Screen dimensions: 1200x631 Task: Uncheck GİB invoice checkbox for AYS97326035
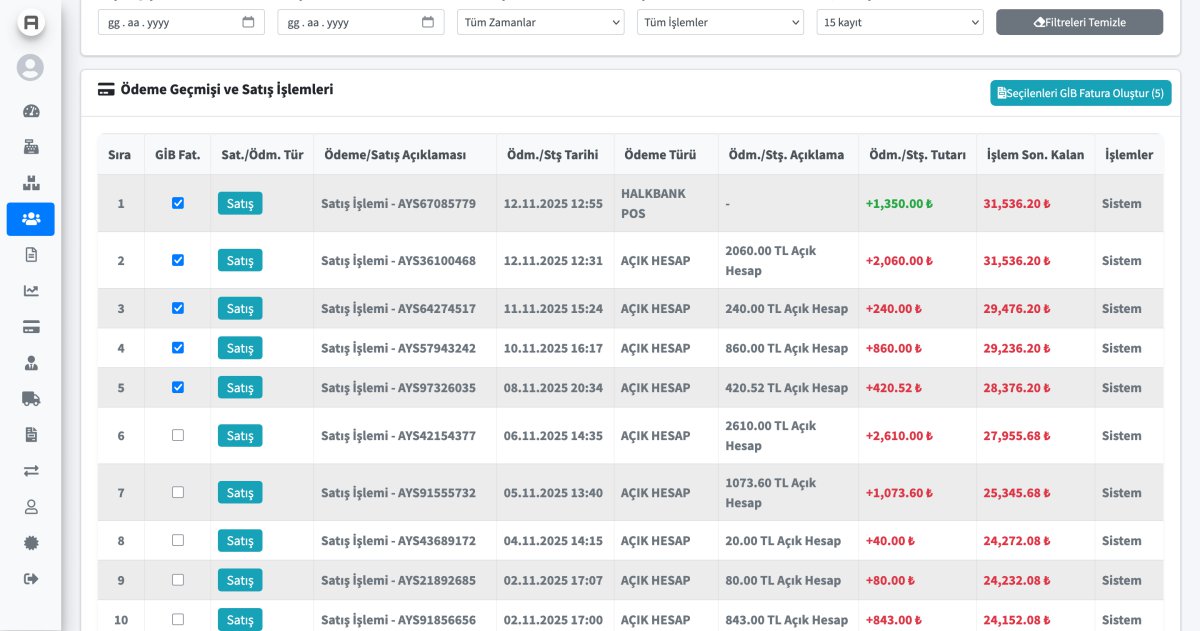(x=178, y=387)
